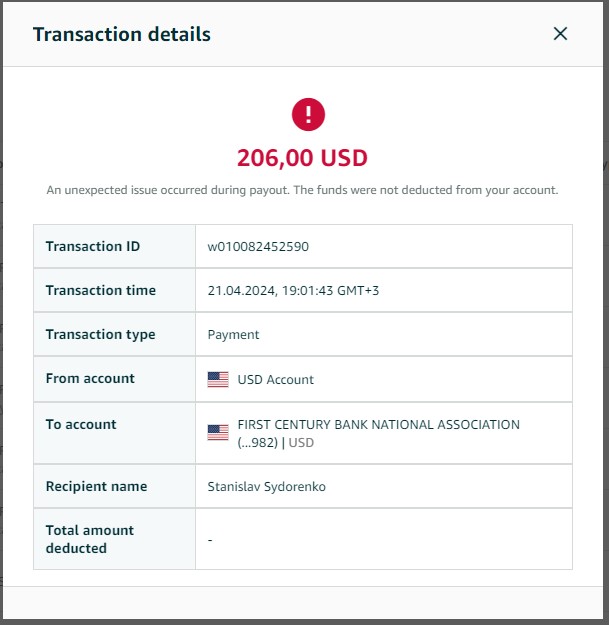
Task: Close the Transaction details dialog
Action: 560,34
